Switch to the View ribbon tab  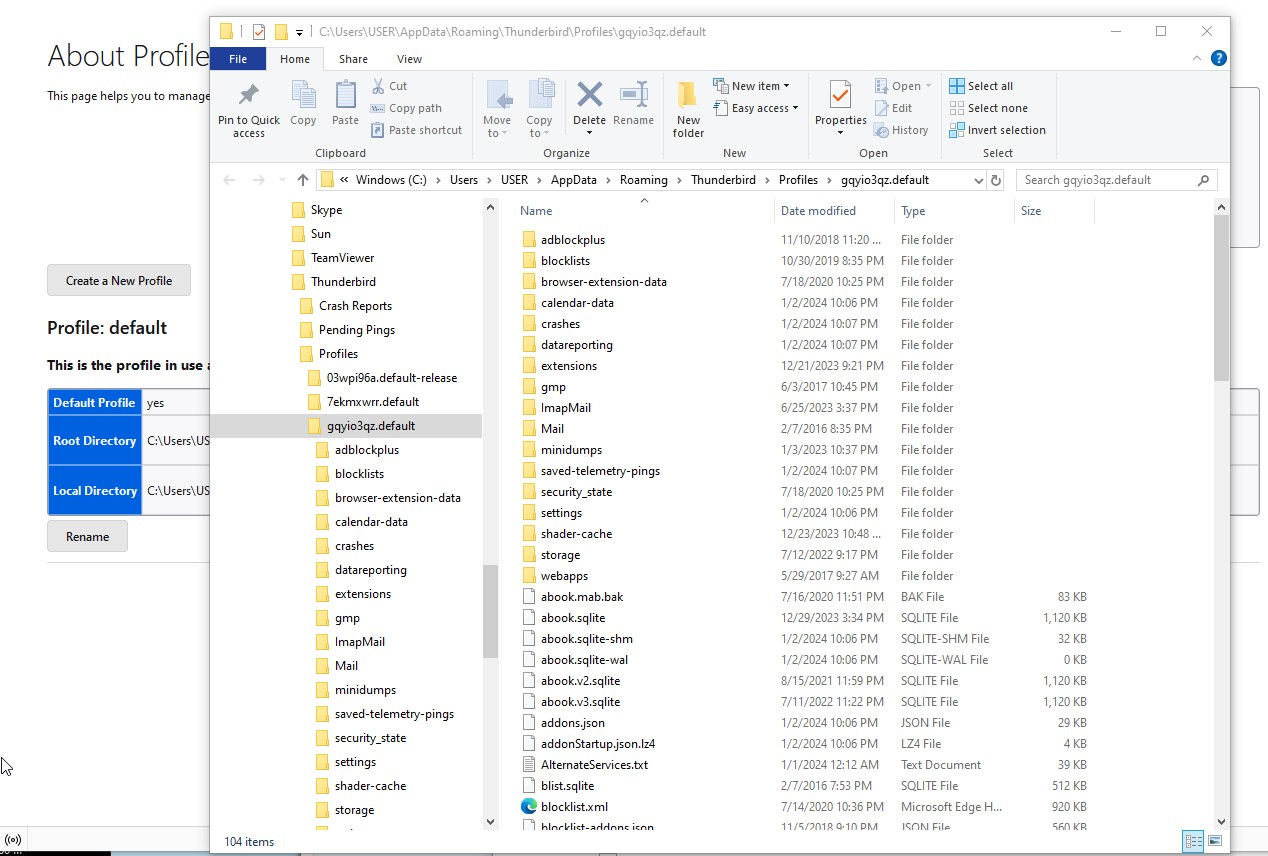click(410, 59)
